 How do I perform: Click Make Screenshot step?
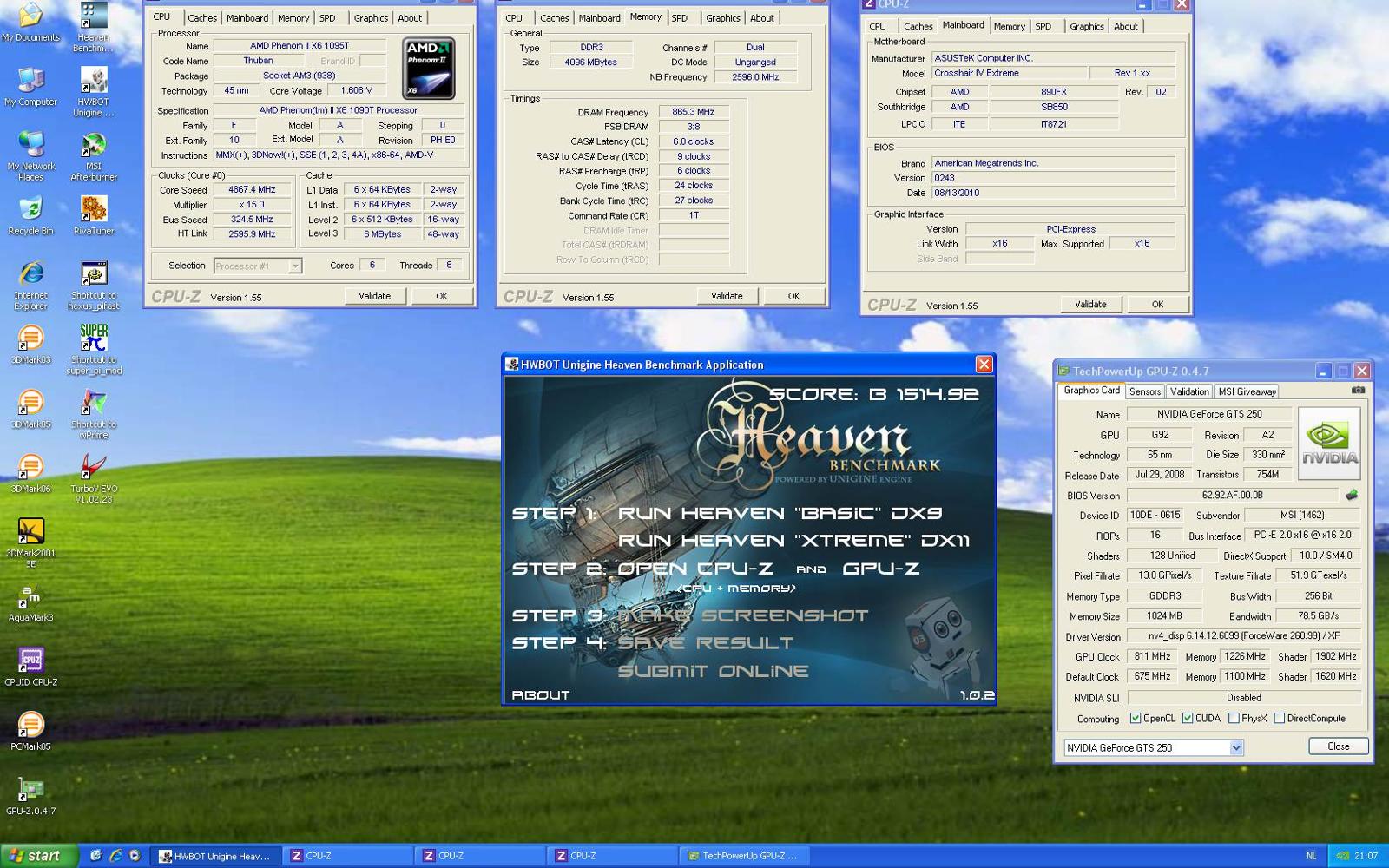click(742, 615)
